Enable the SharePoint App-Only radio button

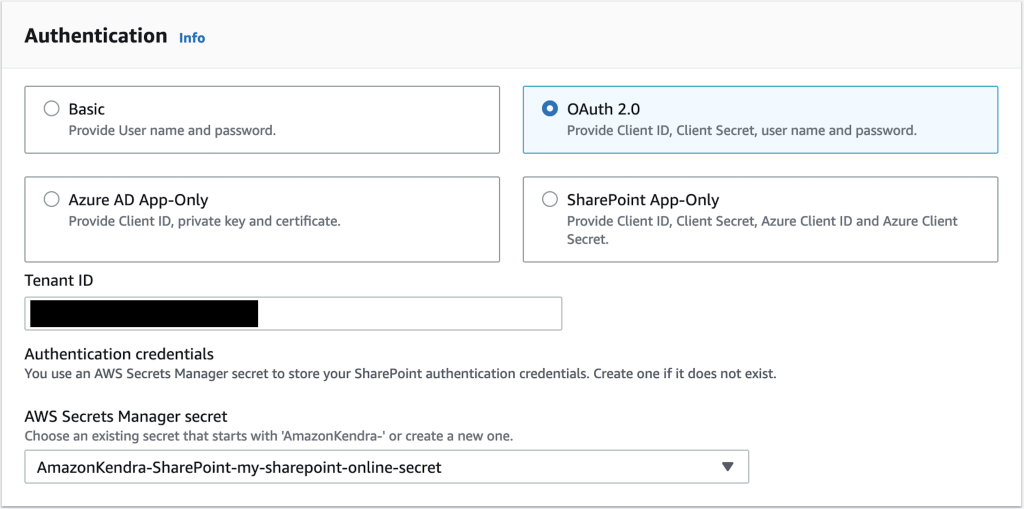click(x=549, y=200)
